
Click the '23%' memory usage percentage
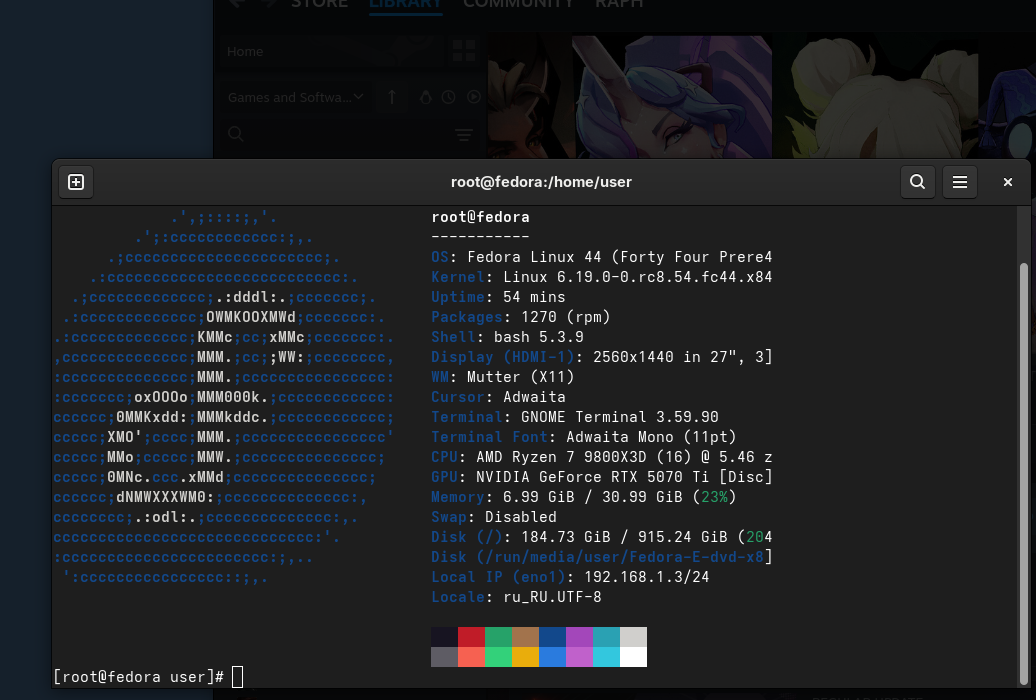coord(714,496)
